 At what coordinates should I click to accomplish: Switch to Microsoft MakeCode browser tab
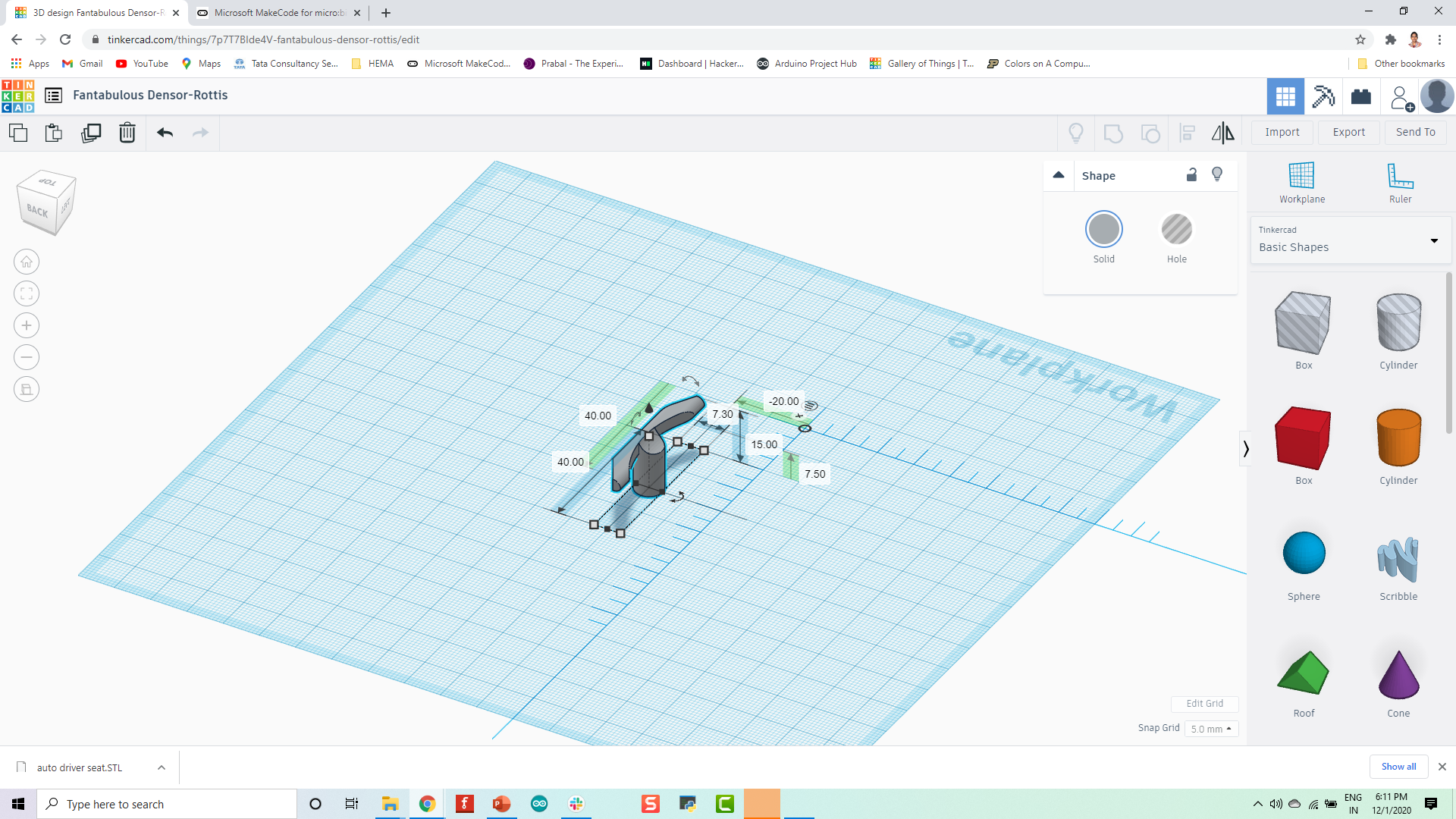coord(278,13)
